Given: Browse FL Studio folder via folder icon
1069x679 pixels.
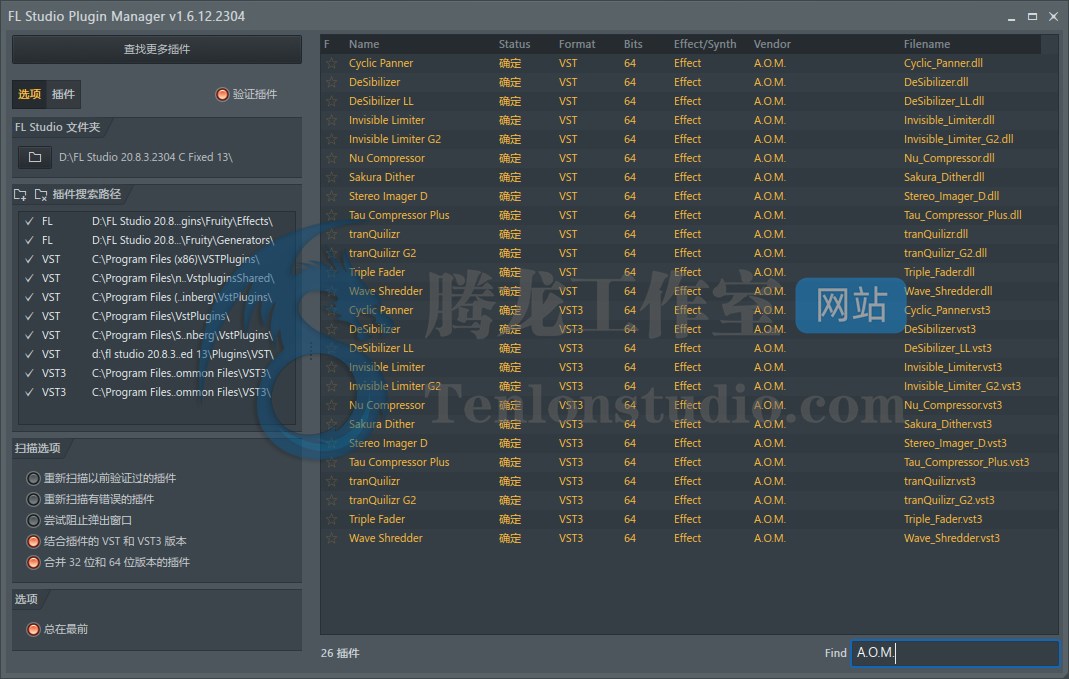Looking at the screenshot, I should [35, 157].
